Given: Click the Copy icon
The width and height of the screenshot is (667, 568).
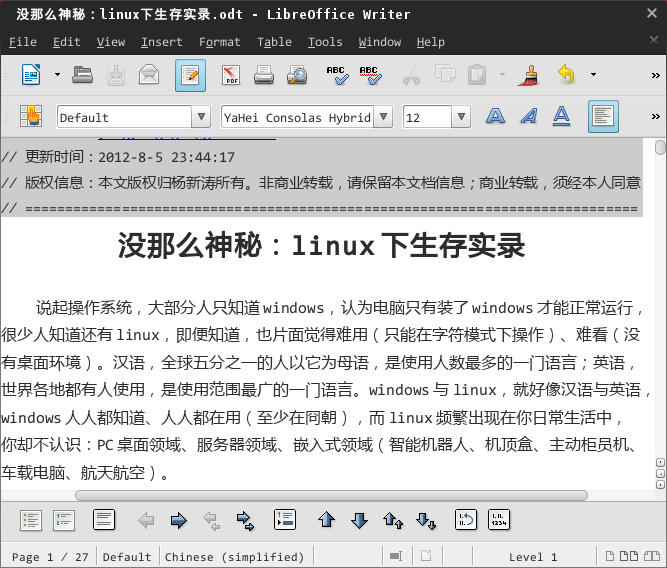Looking at the screenshot, I should tap(445, 74).
